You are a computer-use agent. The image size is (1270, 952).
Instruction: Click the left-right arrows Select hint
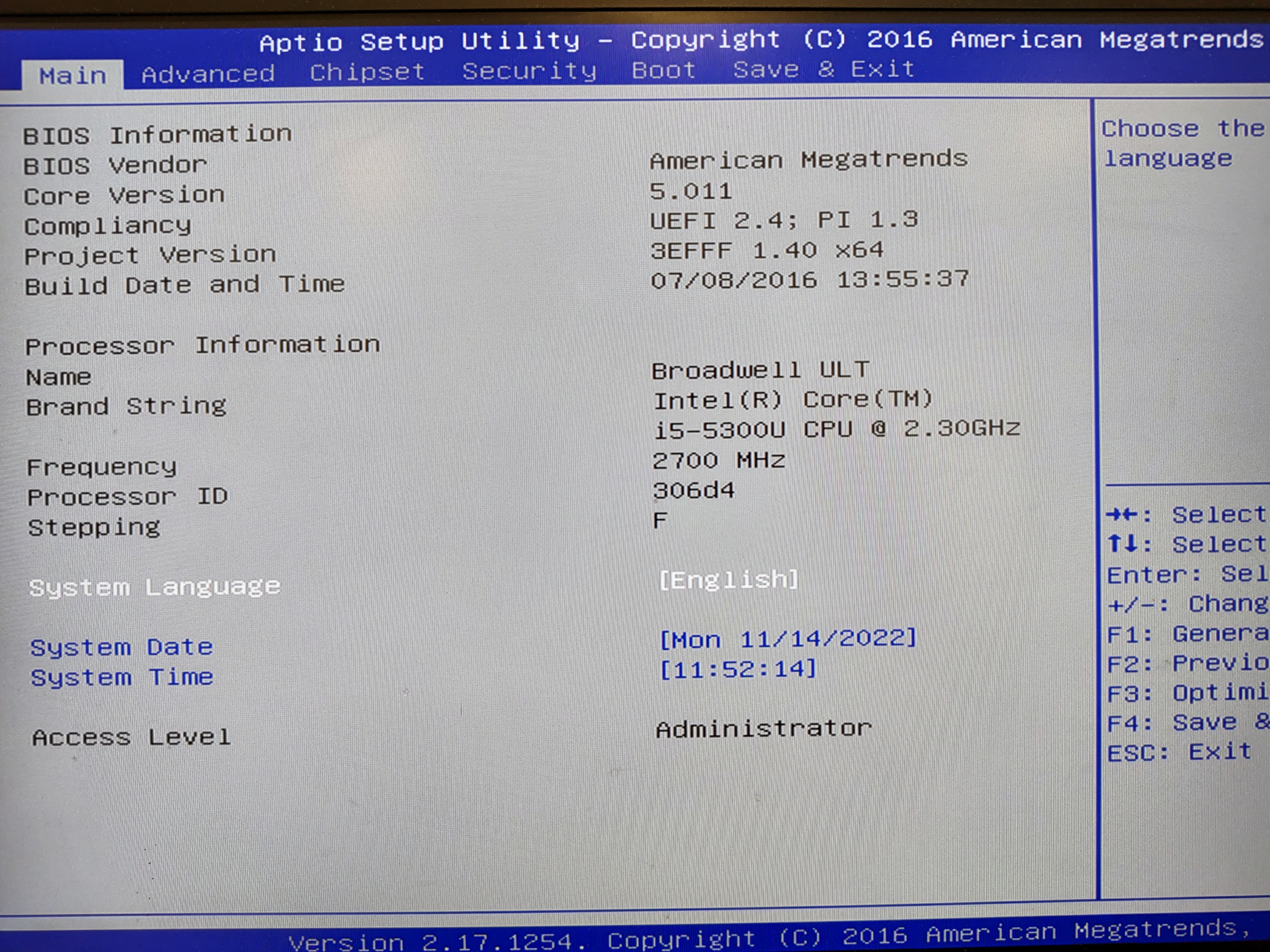(1186, 515)
